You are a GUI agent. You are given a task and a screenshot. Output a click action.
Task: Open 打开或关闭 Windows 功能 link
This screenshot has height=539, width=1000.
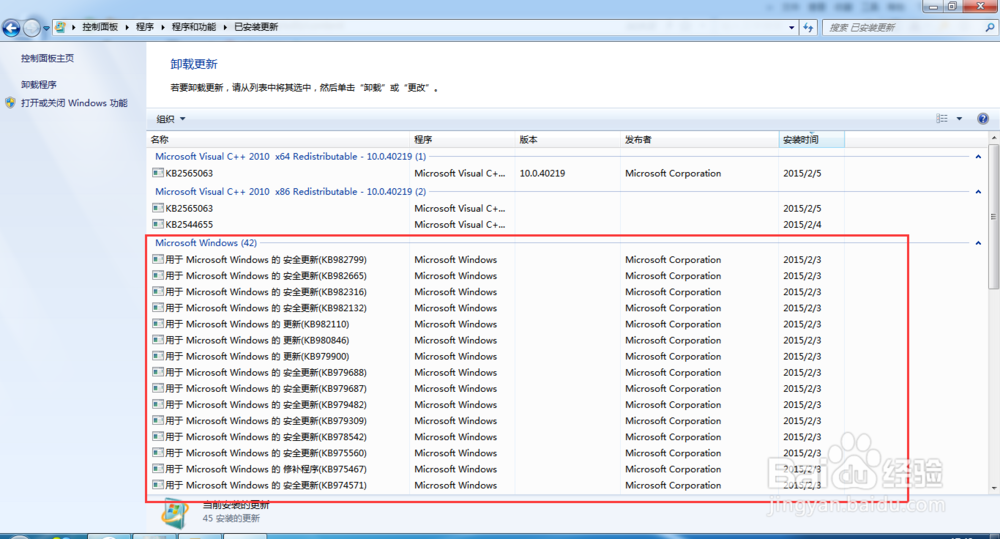(74, 103)
